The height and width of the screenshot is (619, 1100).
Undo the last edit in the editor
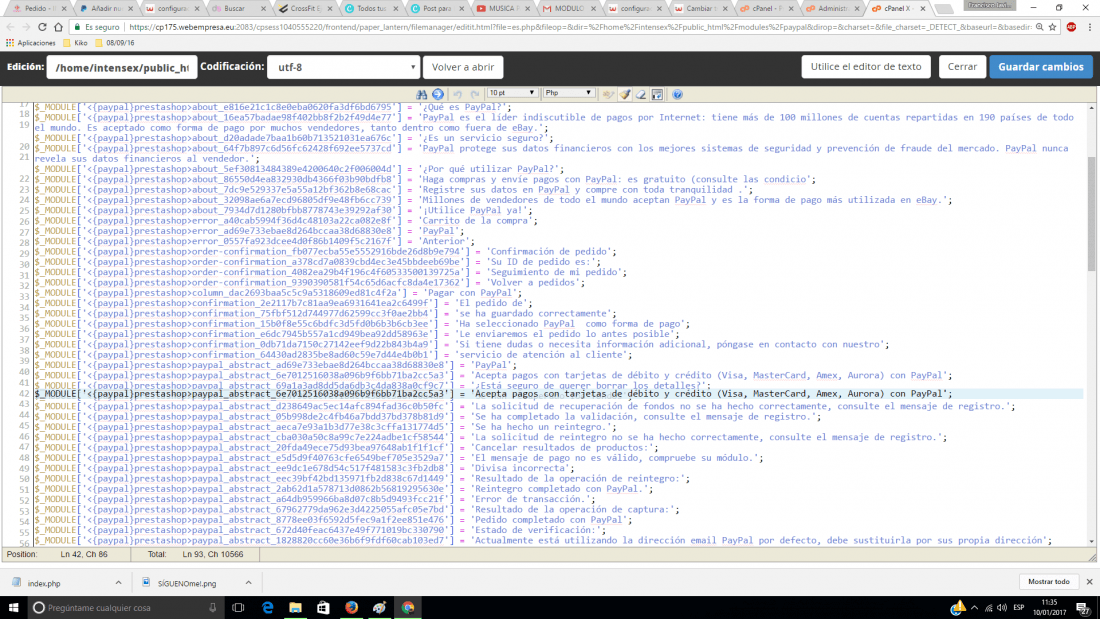pyautogui.click(x=457, y=94)
